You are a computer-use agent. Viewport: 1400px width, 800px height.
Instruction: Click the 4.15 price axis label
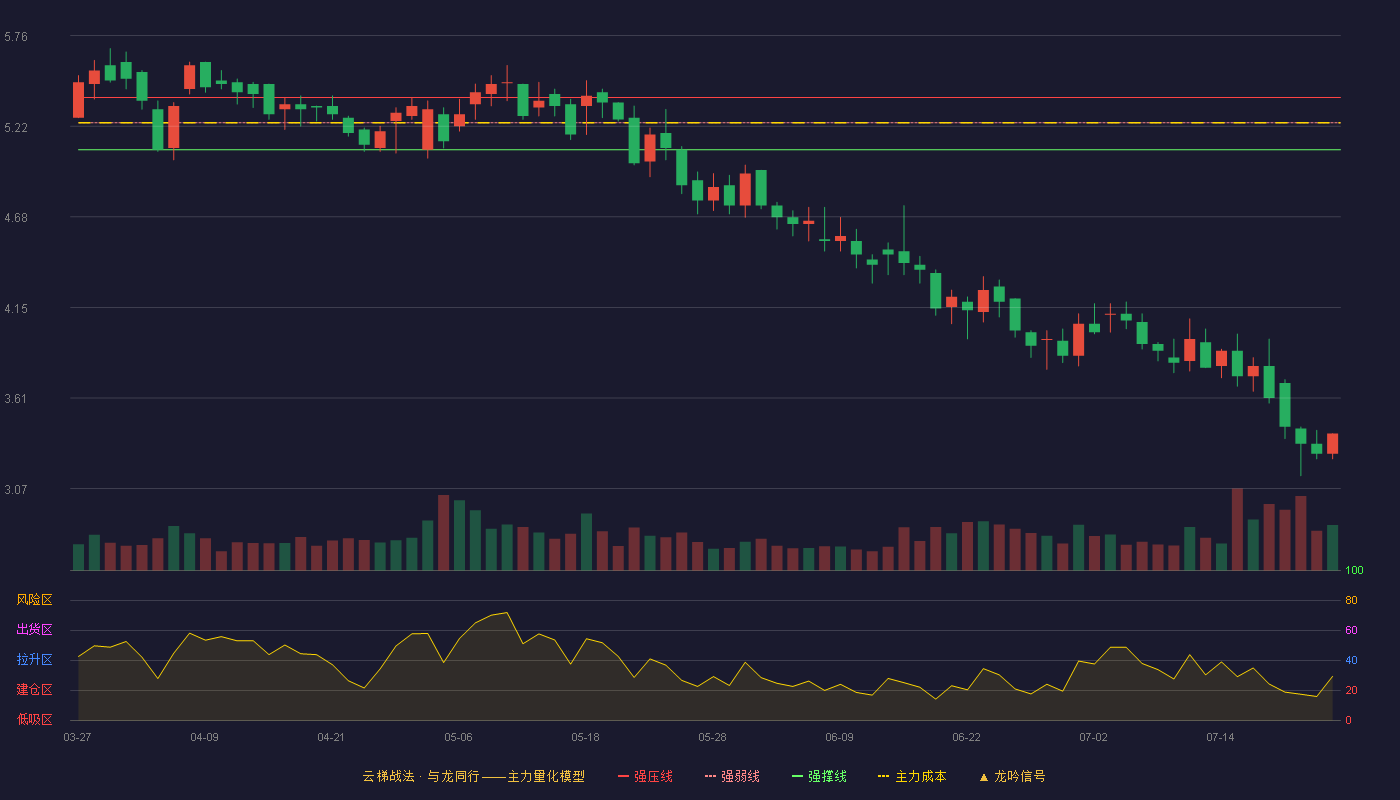[16, 309]
